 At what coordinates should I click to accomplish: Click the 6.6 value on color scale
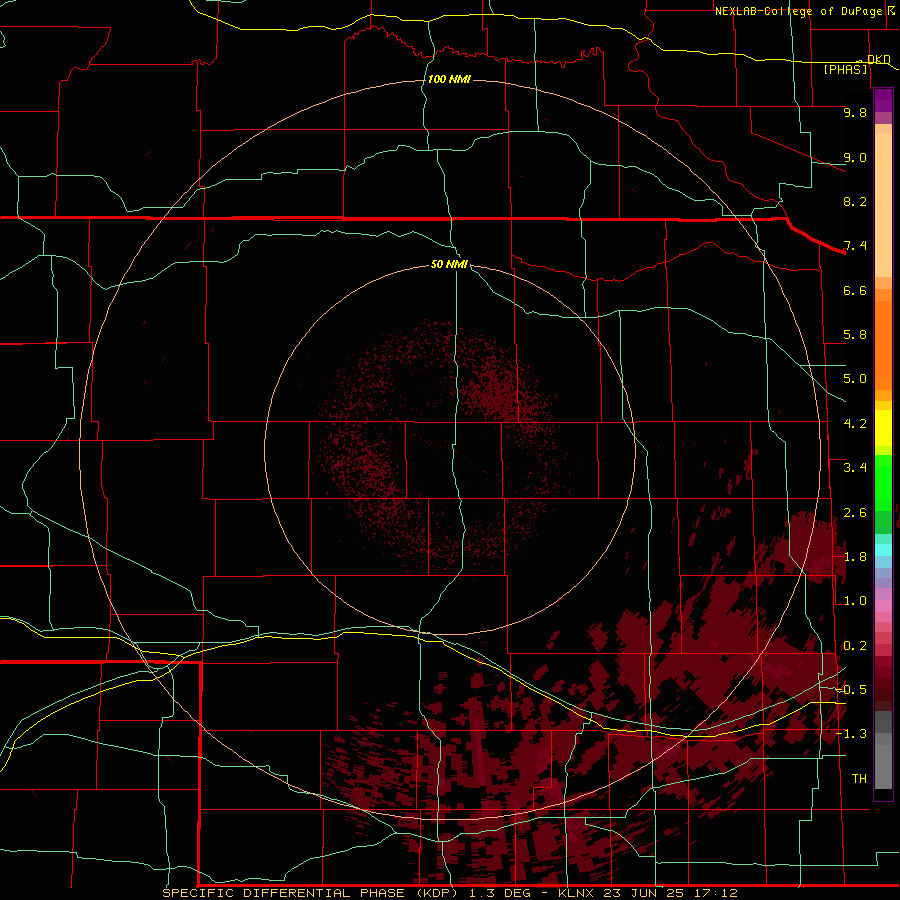[855, 290]
